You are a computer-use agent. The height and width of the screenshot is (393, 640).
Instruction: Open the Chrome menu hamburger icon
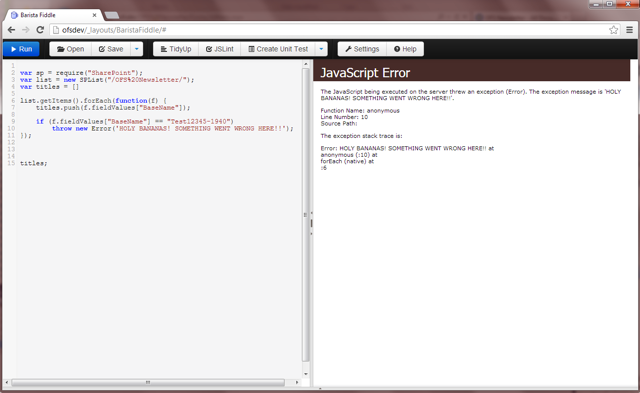630,30
